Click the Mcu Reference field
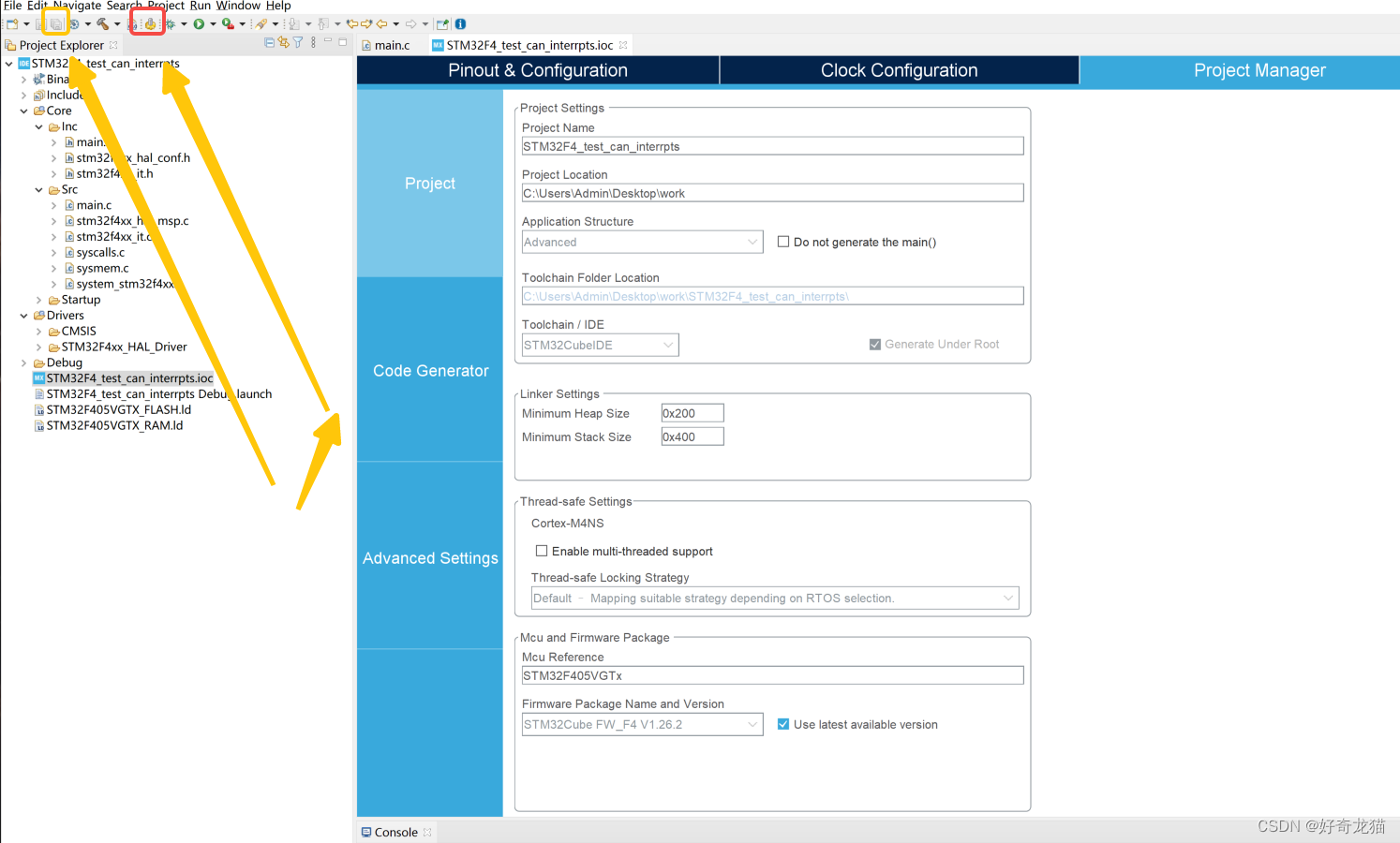 [772, 675]
